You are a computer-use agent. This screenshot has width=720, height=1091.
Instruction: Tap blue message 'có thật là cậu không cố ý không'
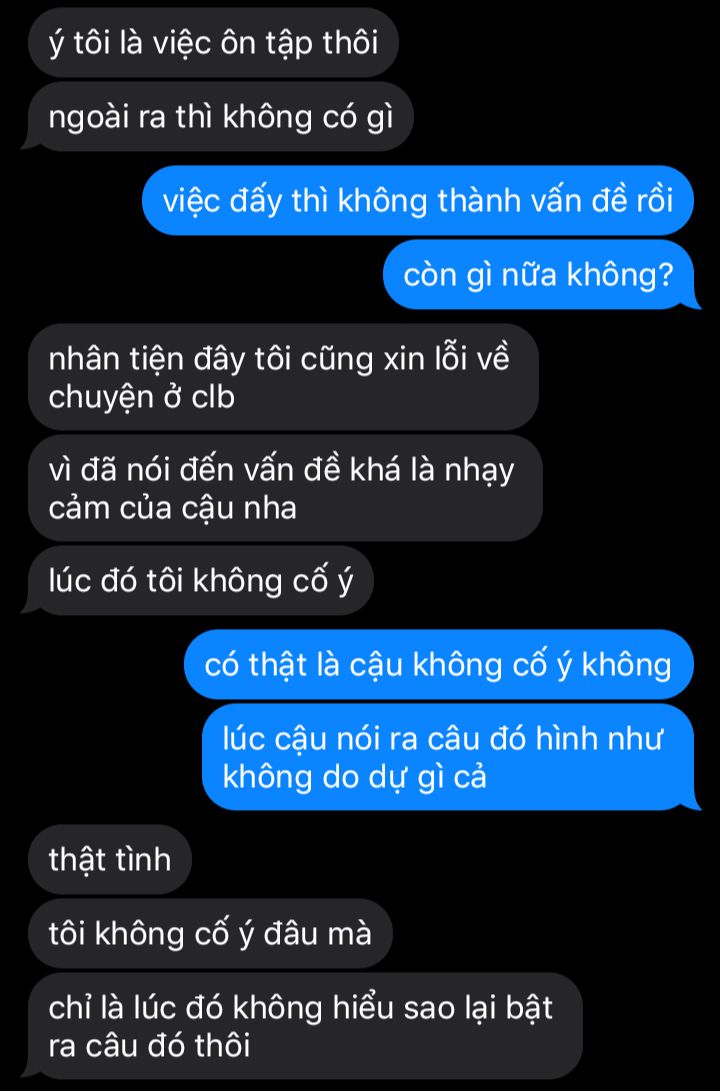(x=439, y=664)
